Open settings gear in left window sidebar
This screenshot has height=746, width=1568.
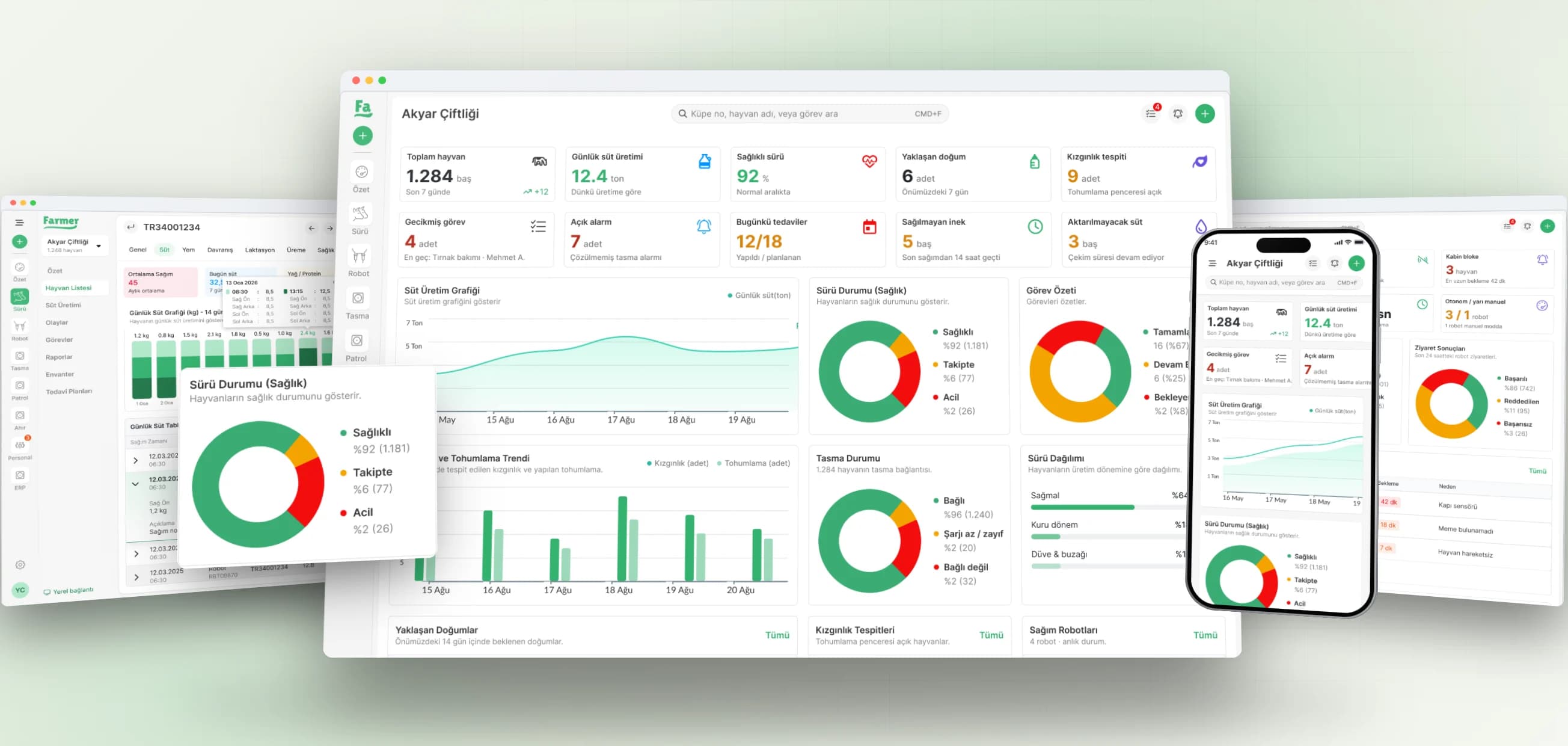[20, 565]
